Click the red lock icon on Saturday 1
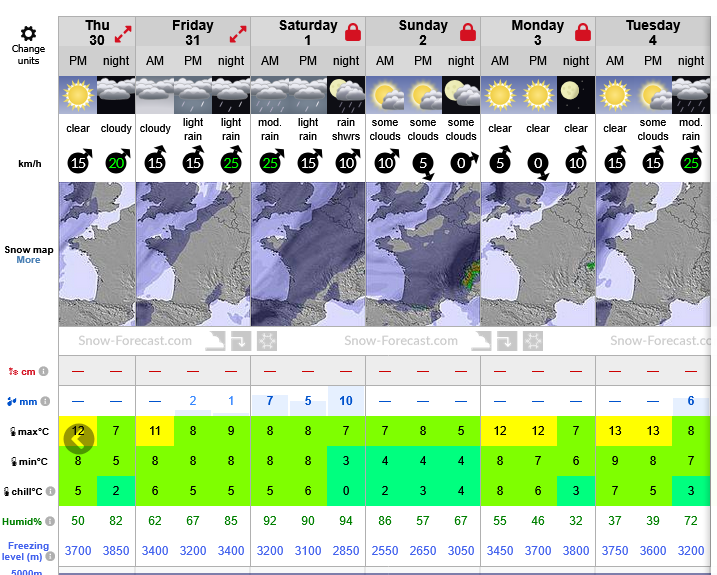Screen dimensions: 717x575 pyautogui.click(x=353, y=32)
